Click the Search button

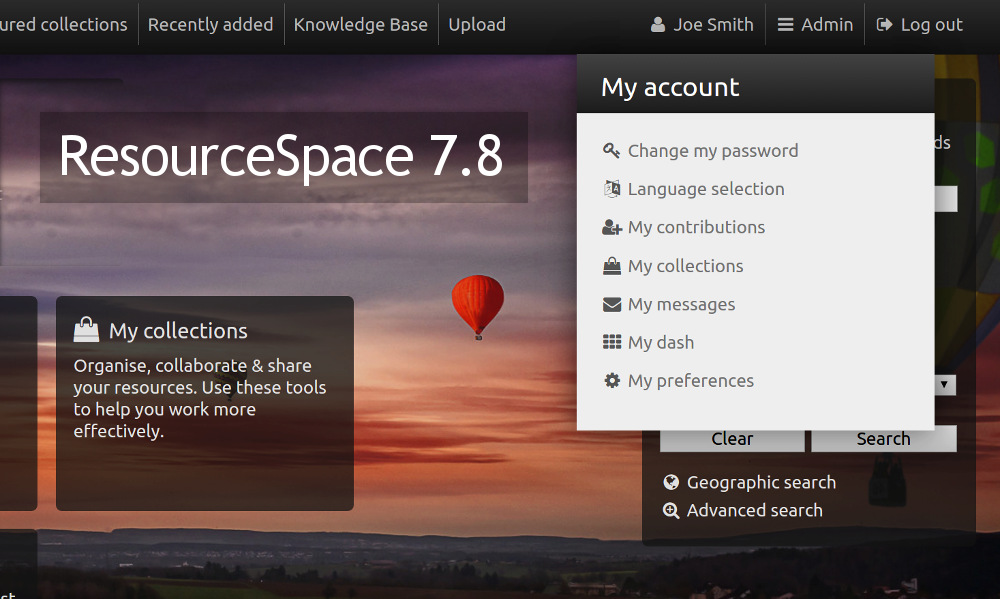pyautogui.click(x=884, y=439)
